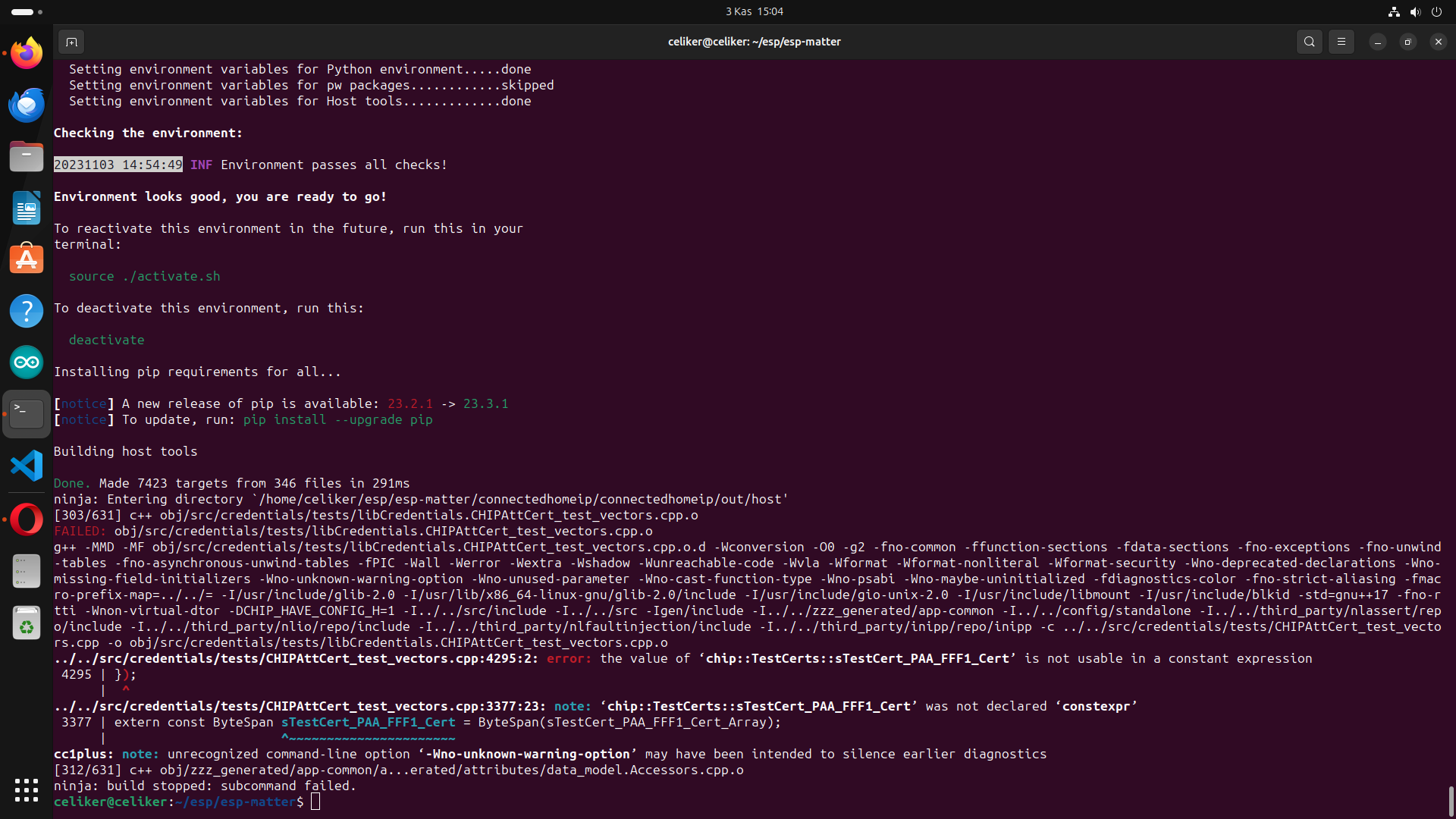Show Applications grid in dock

click(x=27, y=790)
